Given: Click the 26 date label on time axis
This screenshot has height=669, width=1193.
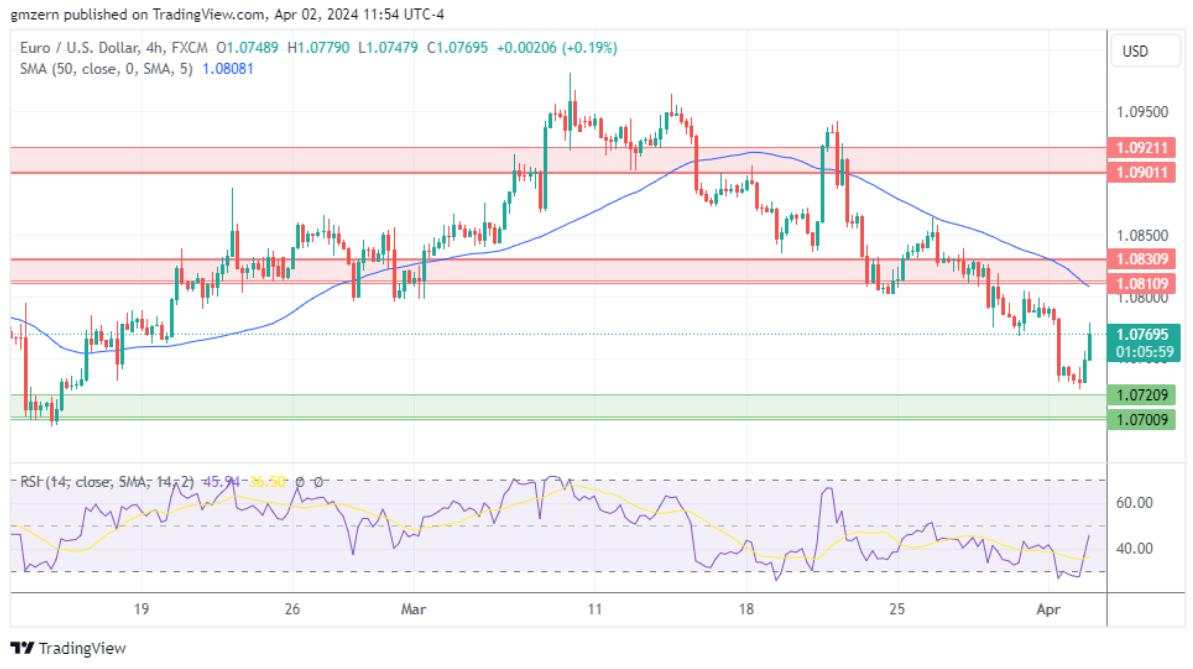Looking at the screenshot, I should point(292,610).
